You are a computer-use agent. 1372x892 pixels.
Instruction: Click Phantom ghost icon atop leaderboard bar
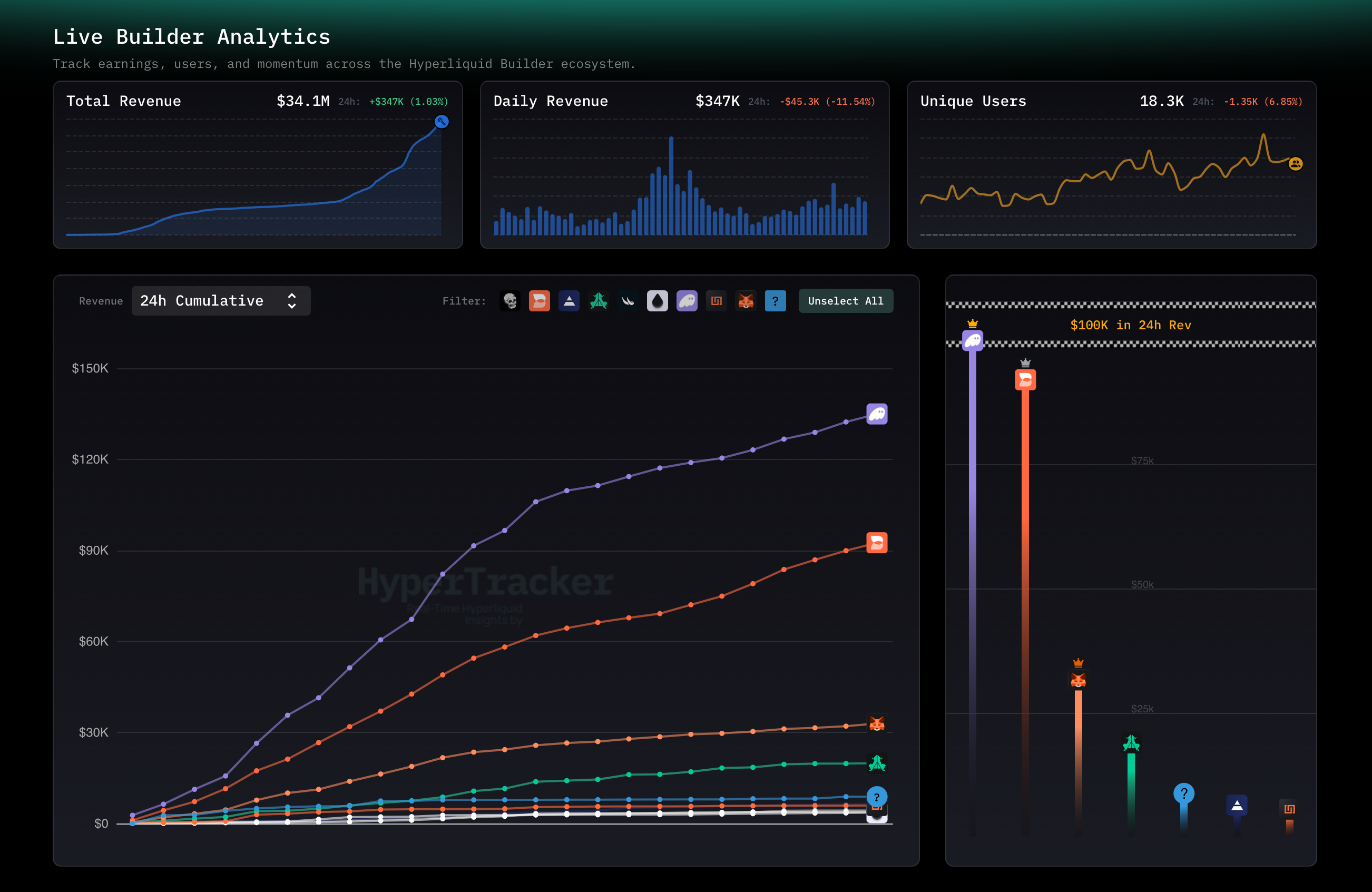[x=973, y=340]
